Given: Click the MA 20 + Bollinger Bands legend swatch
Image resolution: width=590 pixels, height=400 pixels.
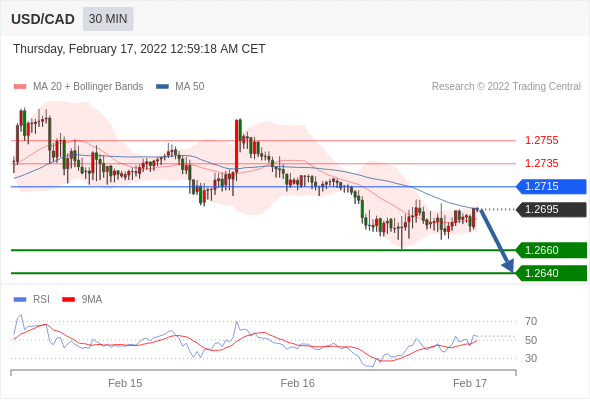Looking at the screenshot, I should [20, 87].
